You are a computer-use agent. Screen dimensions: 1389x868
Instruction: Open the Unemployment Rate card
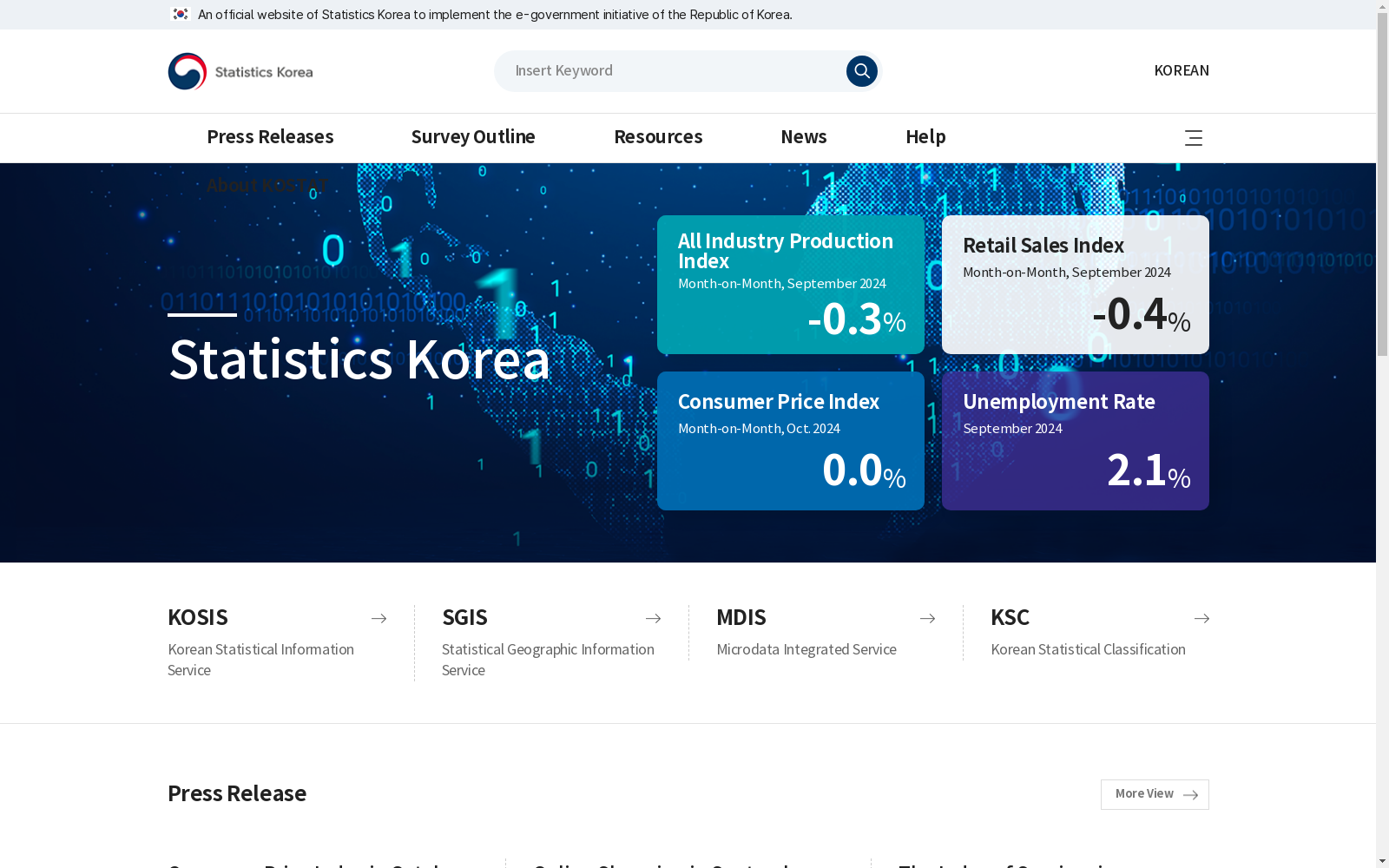point(1076,441)
